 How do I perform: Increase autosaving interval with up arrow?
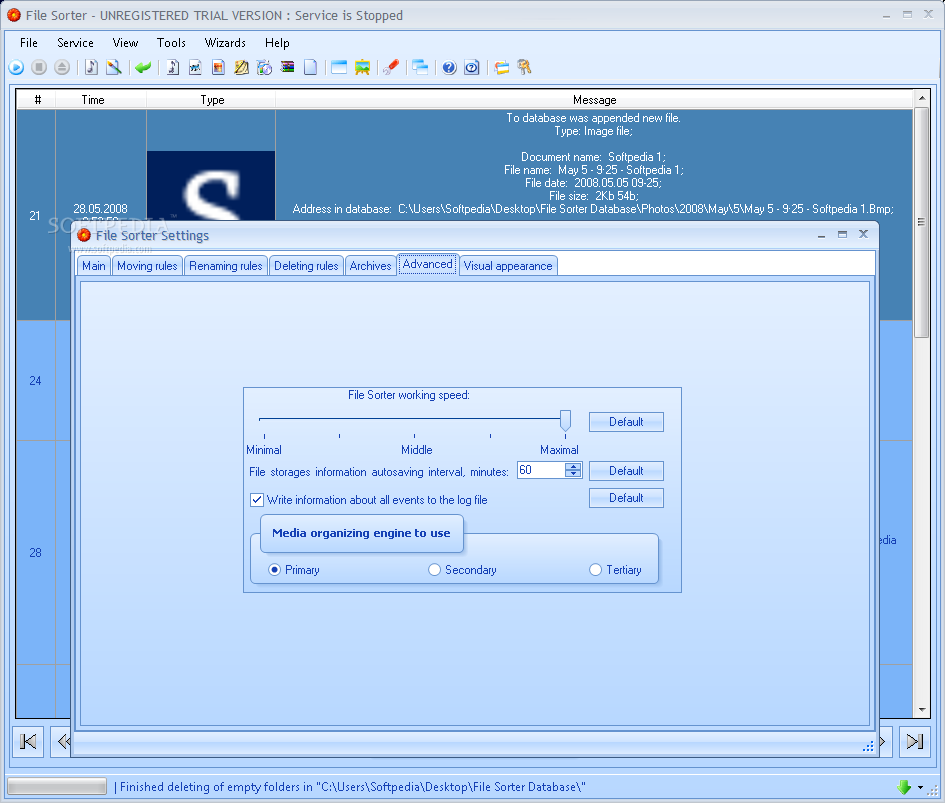pos(573,467)
